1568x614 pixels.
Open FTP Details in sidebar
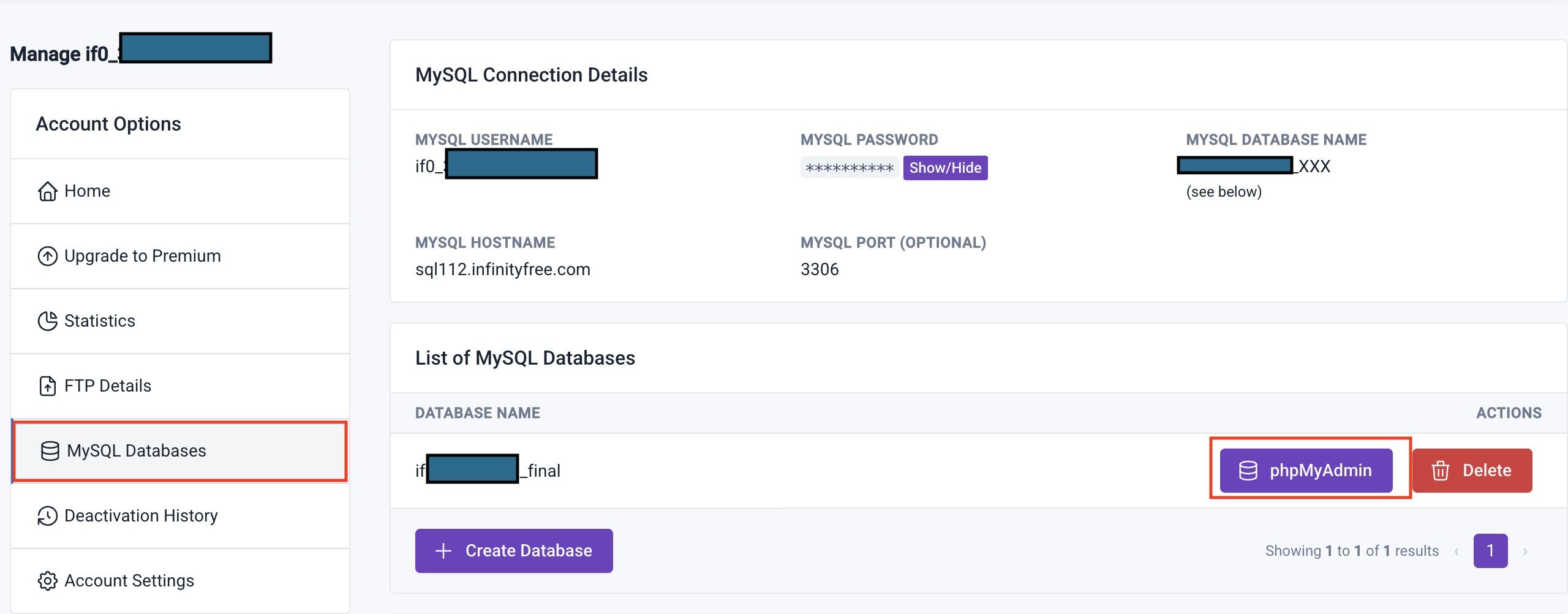(x=107, y=386)
